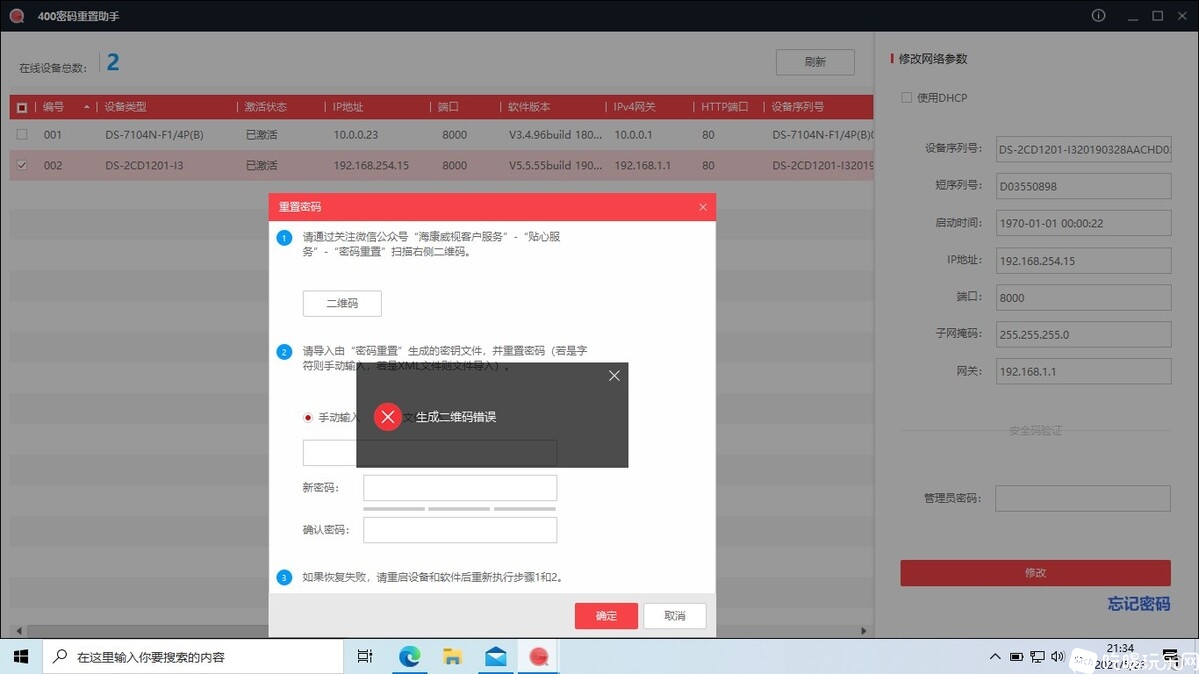Open the info icon in title bar
Screen dimensions: 1199x674
pos(1098,15)
